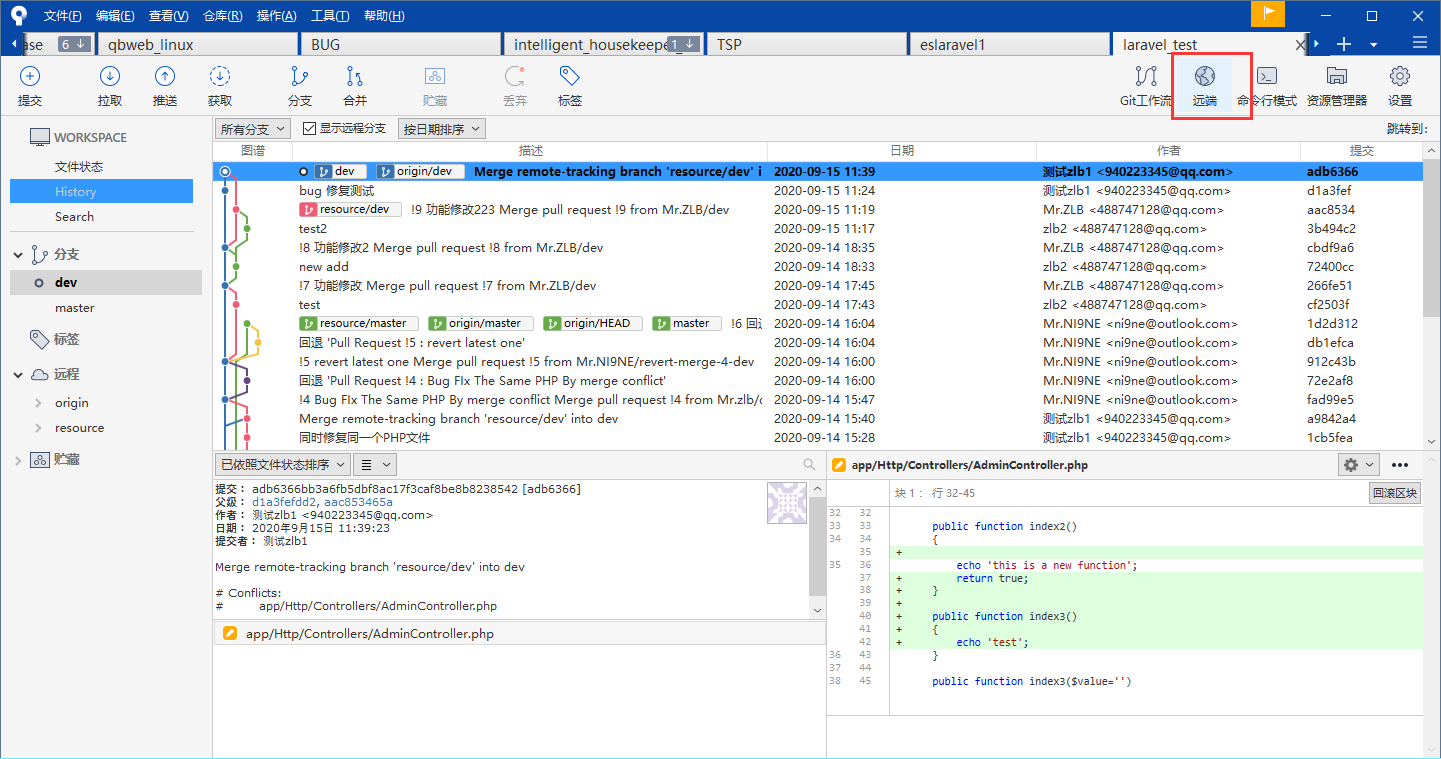Expand the origin remote tree node
Viewport: 1441px width, 759px height.
38,403
